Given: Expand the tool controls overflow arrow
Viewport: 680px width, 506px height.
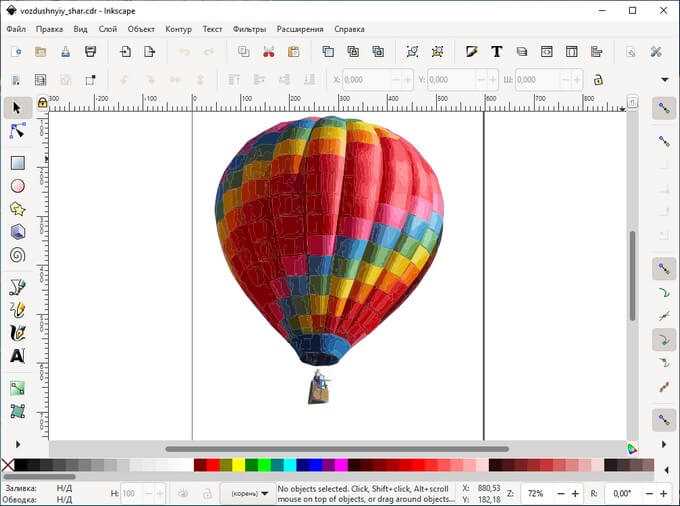Looking at the screenshot, I should pos(665,80).
